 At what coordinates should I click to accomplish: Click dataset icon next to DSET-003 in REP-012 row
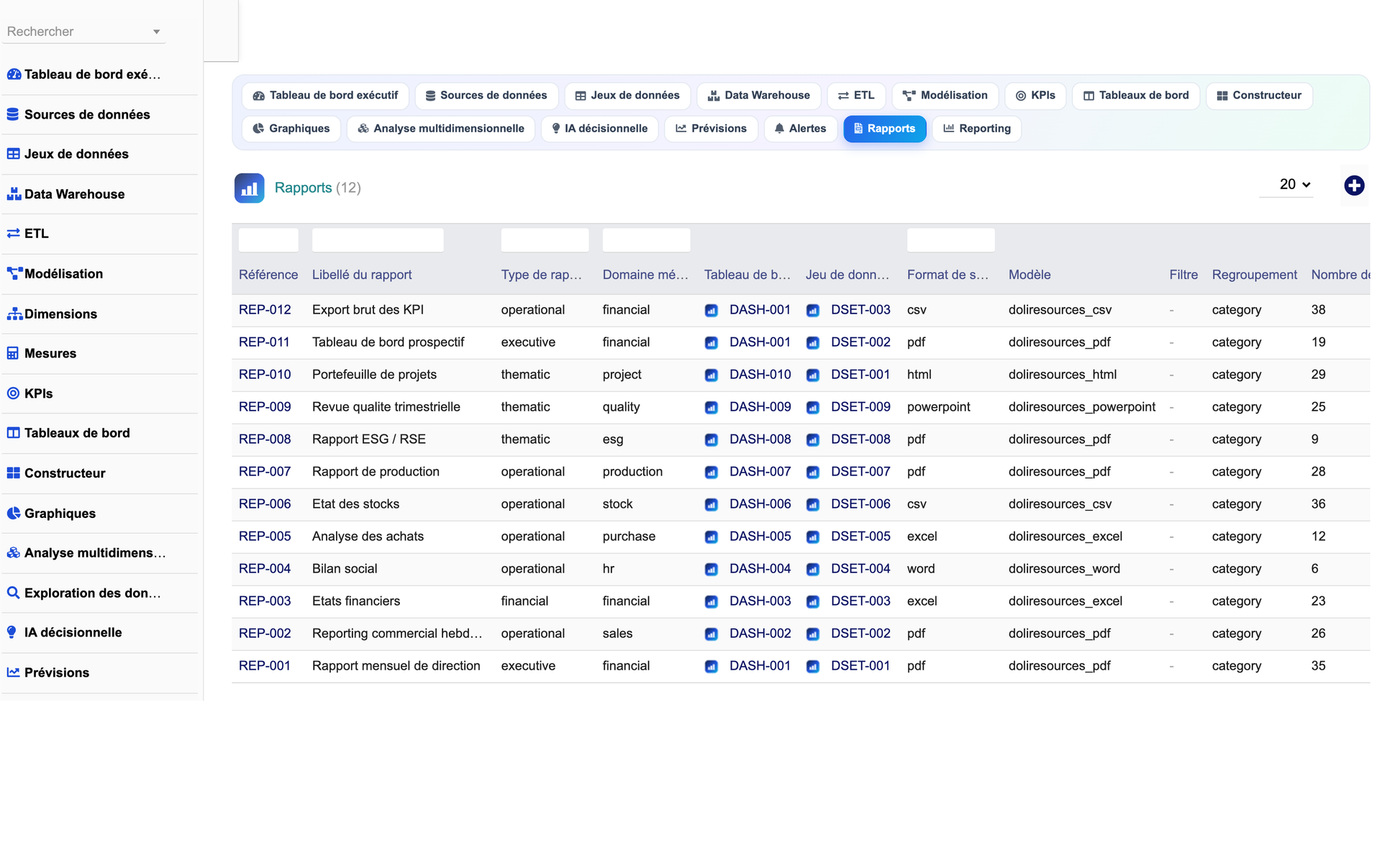pyautogui.click(x=812, y=311)
